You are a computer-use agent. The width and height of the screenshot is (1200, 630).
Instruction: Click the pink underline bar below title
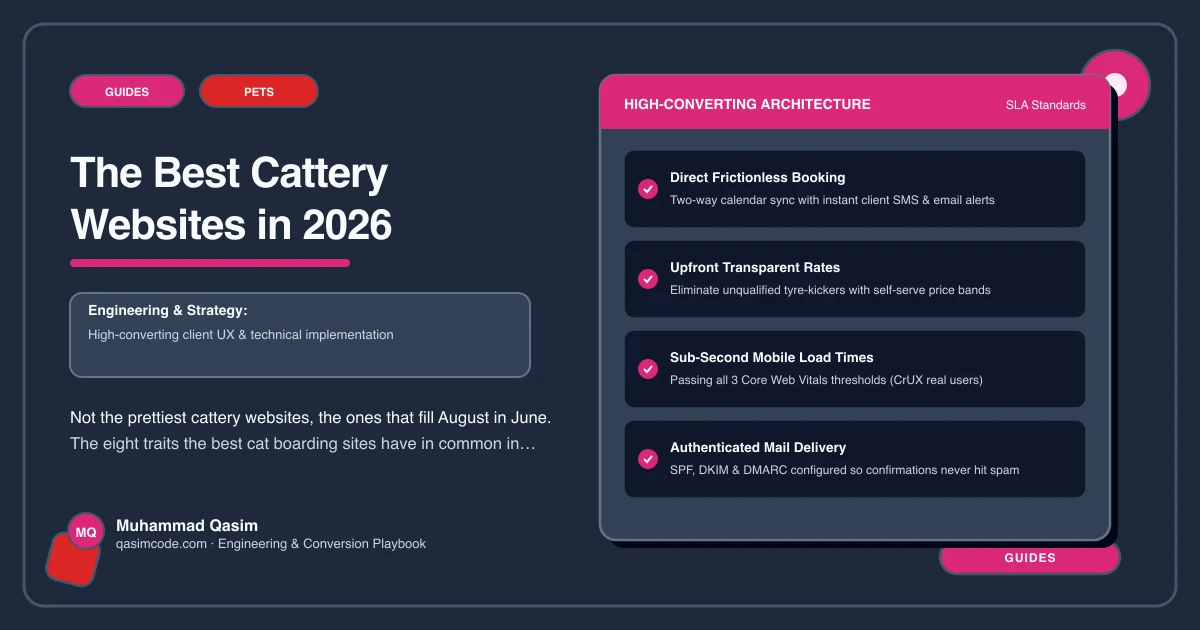pos(210,263)
